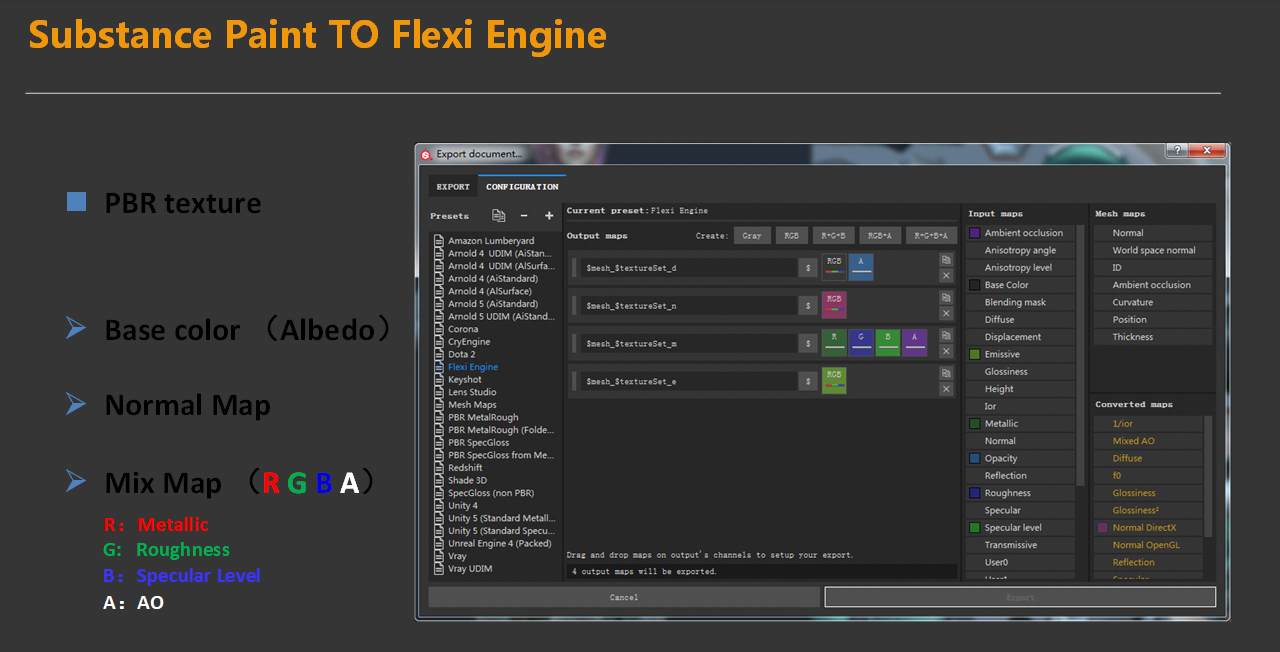Delete the $mesh_$textureSet_m output map
The image size is (1280, 652).
tap(946, 351)
